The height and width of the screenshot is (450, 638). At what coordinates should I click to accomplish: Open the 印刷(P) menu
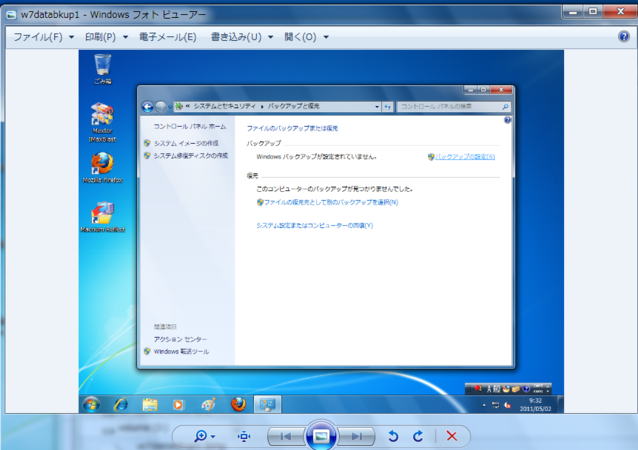tap(100, 37)
